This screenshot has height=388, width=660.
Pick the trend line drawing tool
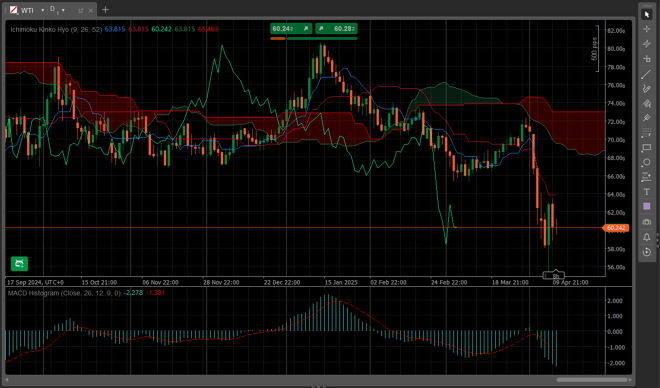[x=647, y=74]
